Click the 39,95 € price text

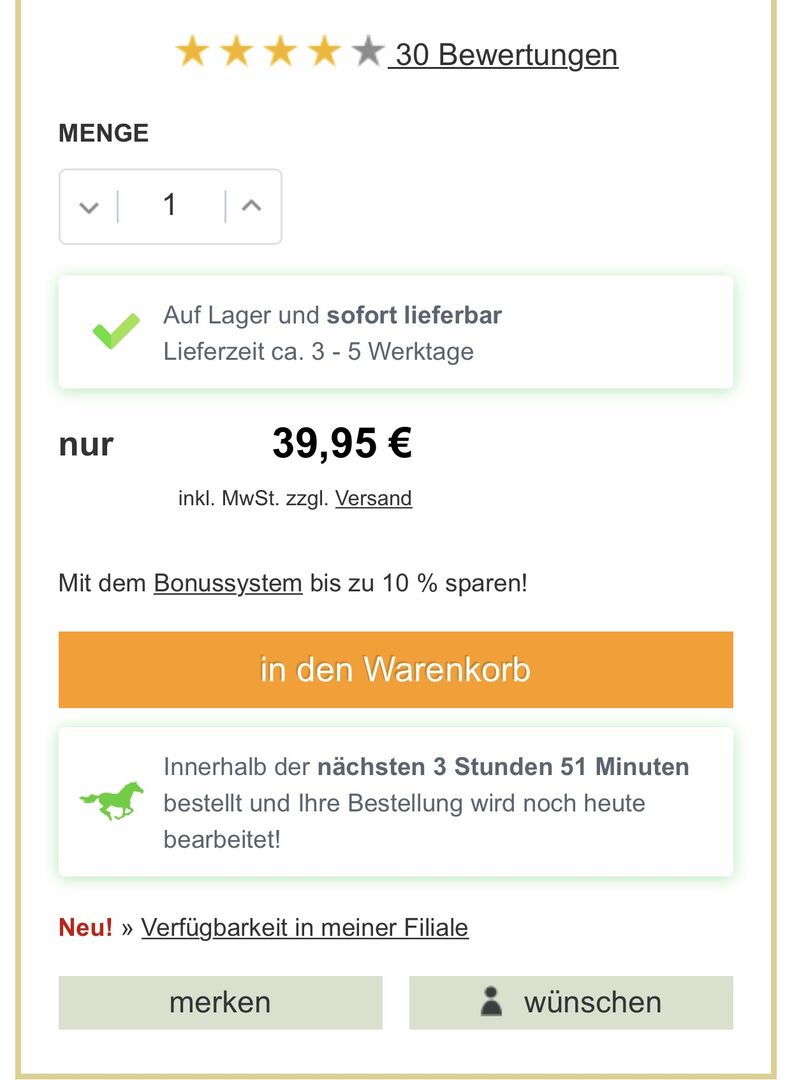click(342, 444)
